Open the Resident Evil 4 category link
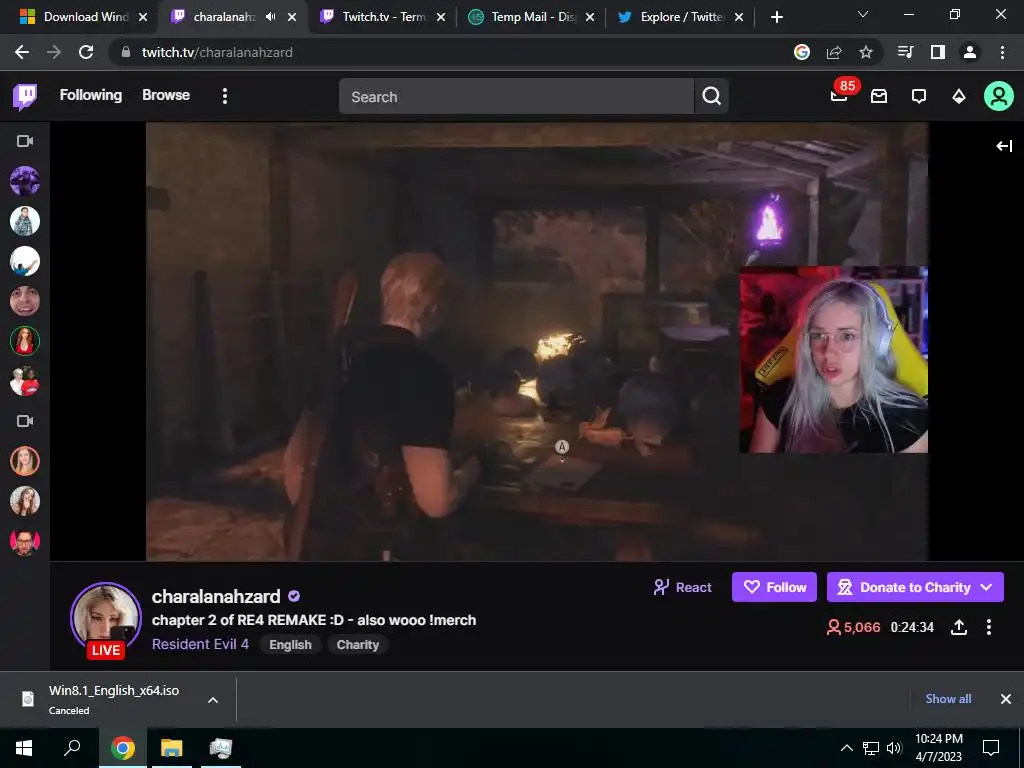The width and height of the screenshot is (1024, 768). (200, 645)
